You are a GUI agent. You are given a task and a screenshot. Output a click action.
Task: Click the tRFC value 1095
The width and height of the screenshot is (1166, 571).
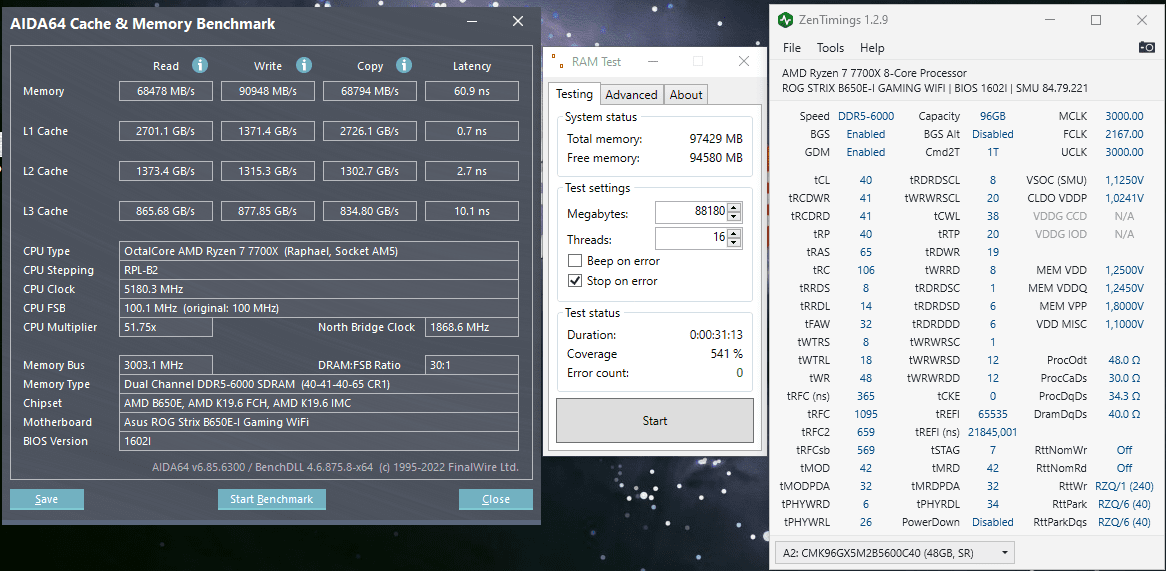coord(866,414)
